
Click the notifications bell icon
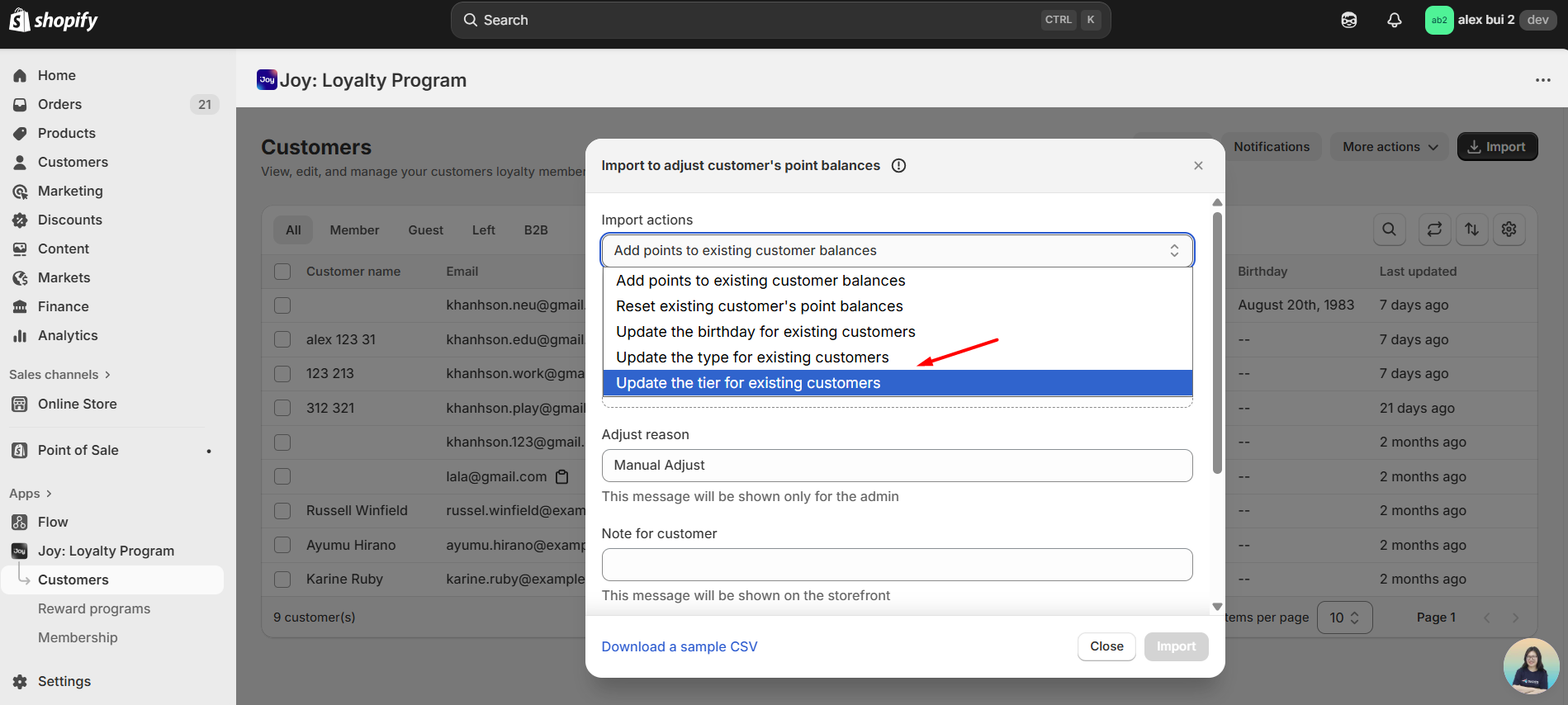[1394, 21]
